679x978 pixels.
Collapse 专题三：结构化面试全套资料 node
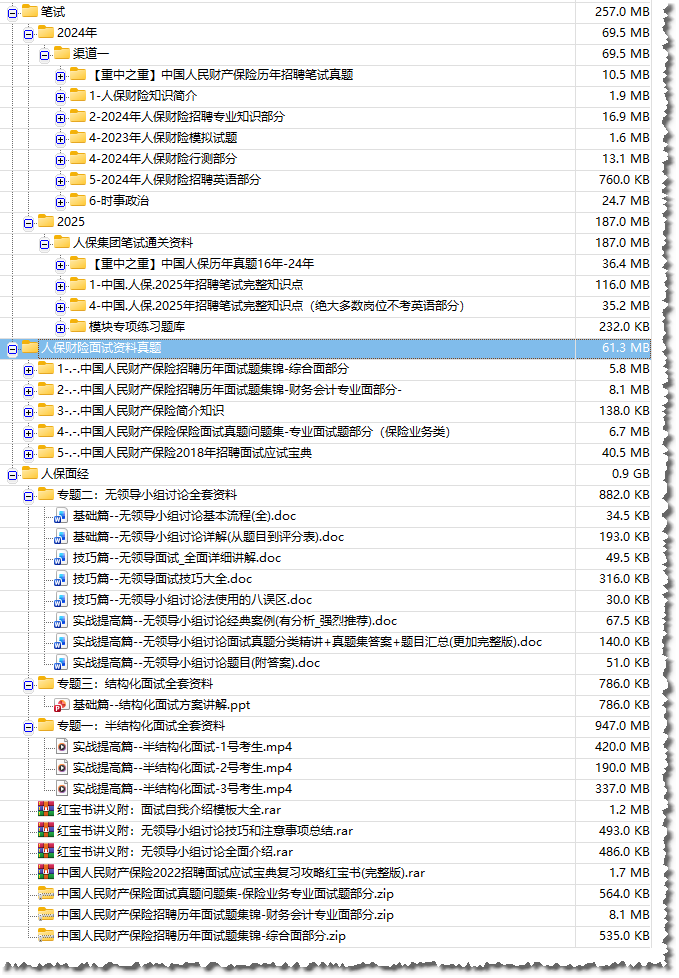(x=28, y=685)
